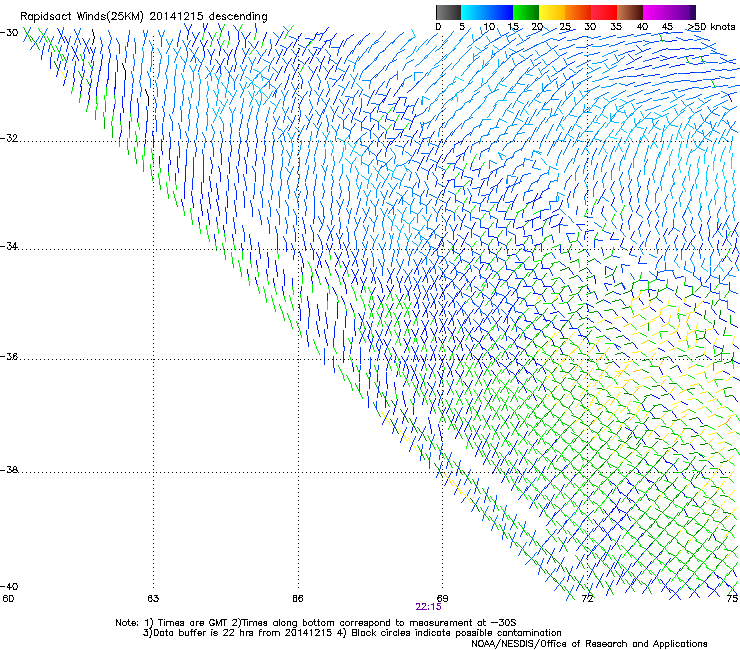The image size is (740, 650).
Task: Click the red 30-35 knots legend color
Action: (x=604, y=12)
